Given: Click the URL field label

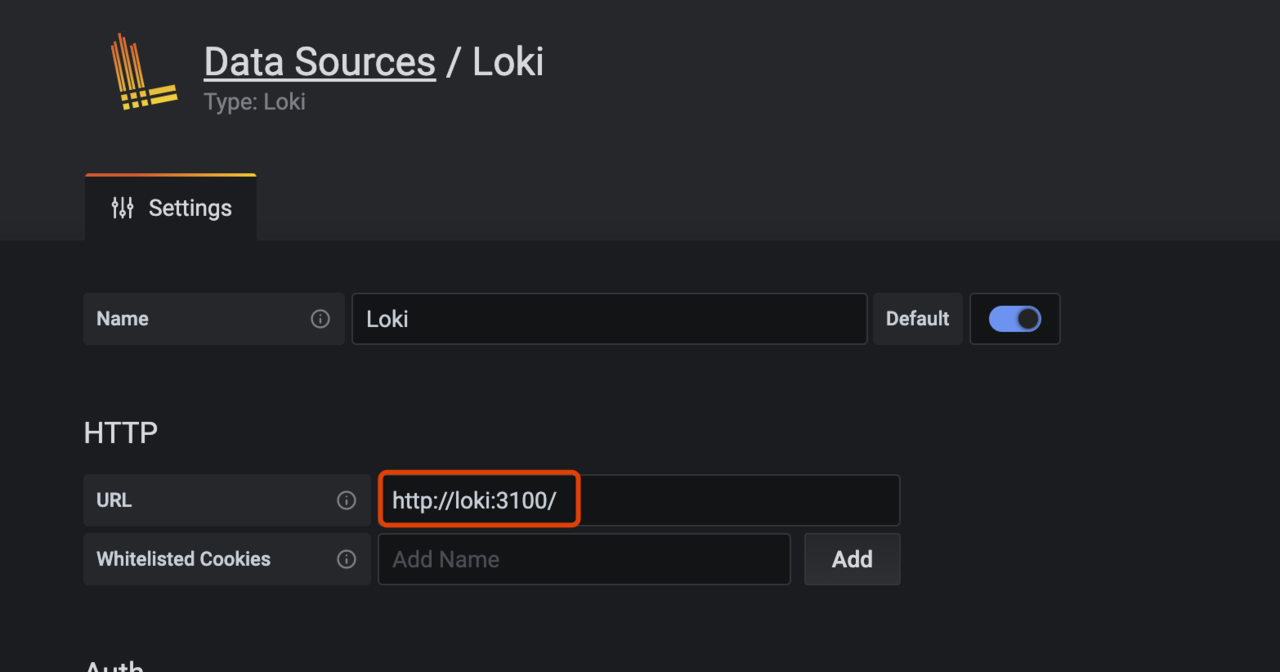Looking at the screenshot, I should pyautogui.click(x=114, y=500).
